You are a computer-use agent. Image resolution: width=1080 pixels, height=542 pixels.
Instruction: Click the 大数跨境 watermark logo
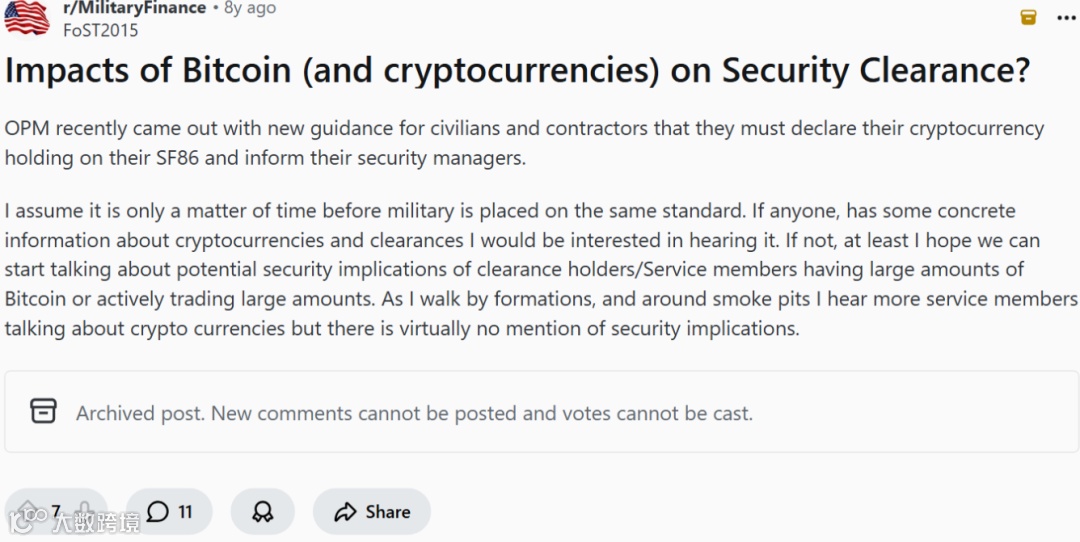click(75, 521)
